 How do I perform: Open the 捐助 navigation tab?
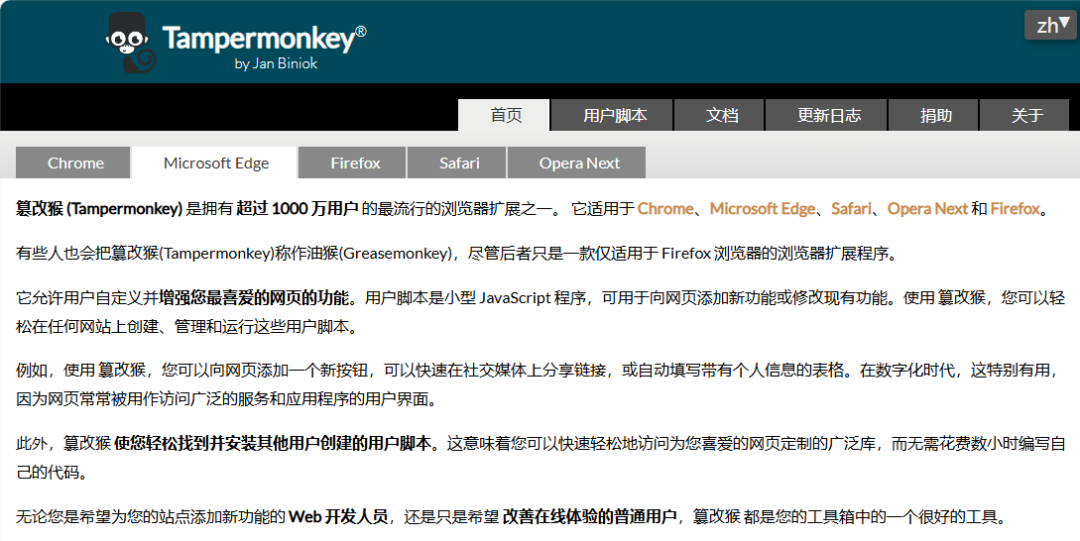coord(934,115)
